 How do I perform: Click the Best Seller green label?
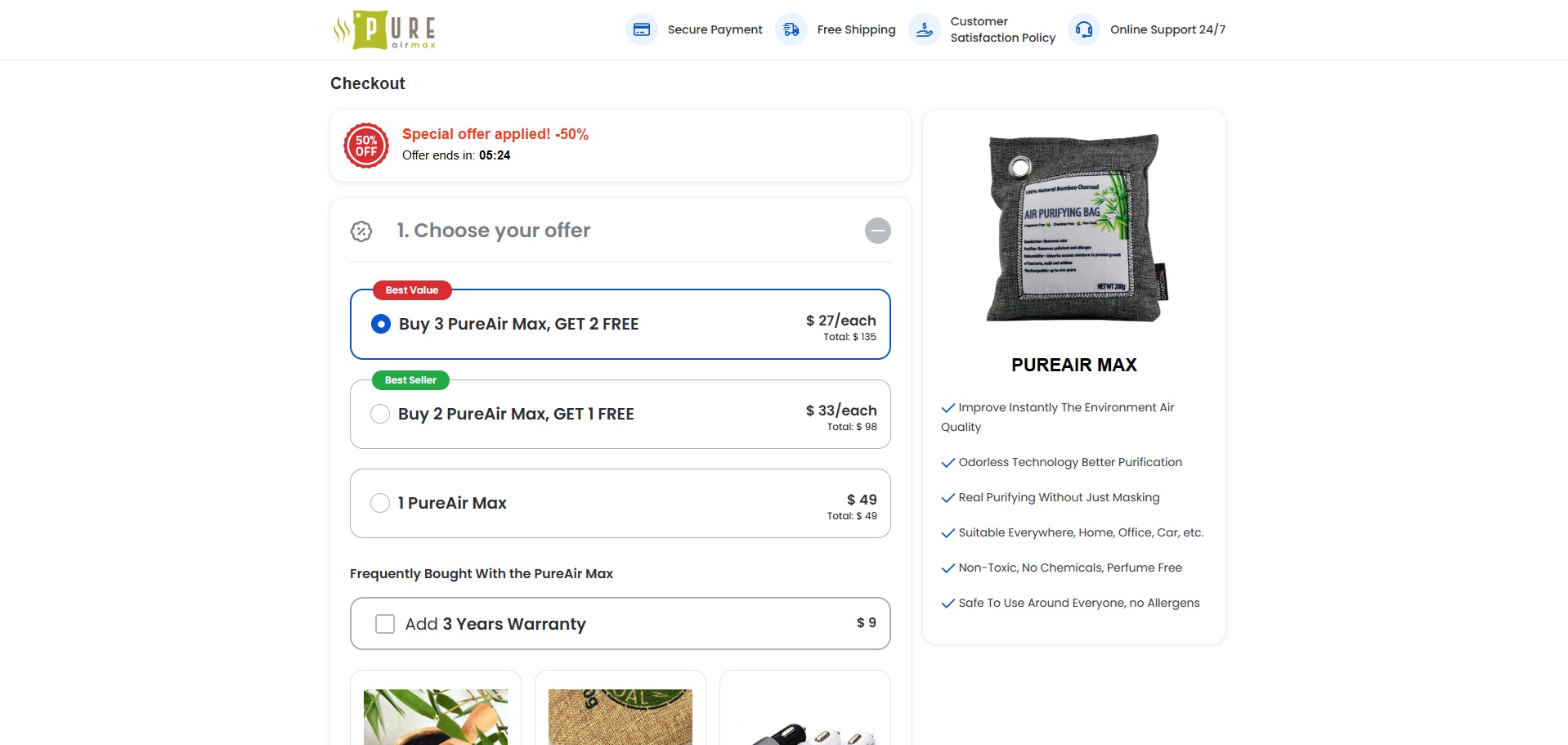tap(410, 380)
